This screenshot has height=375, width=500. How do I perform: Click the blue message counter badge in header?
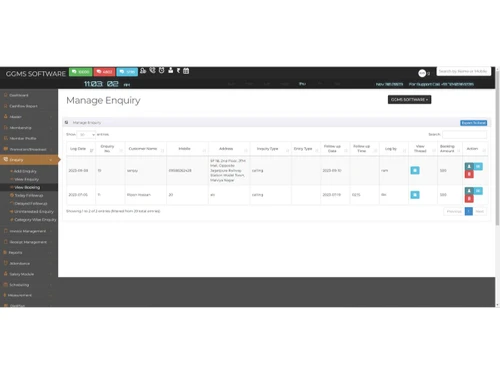click(x=127, y=72)
